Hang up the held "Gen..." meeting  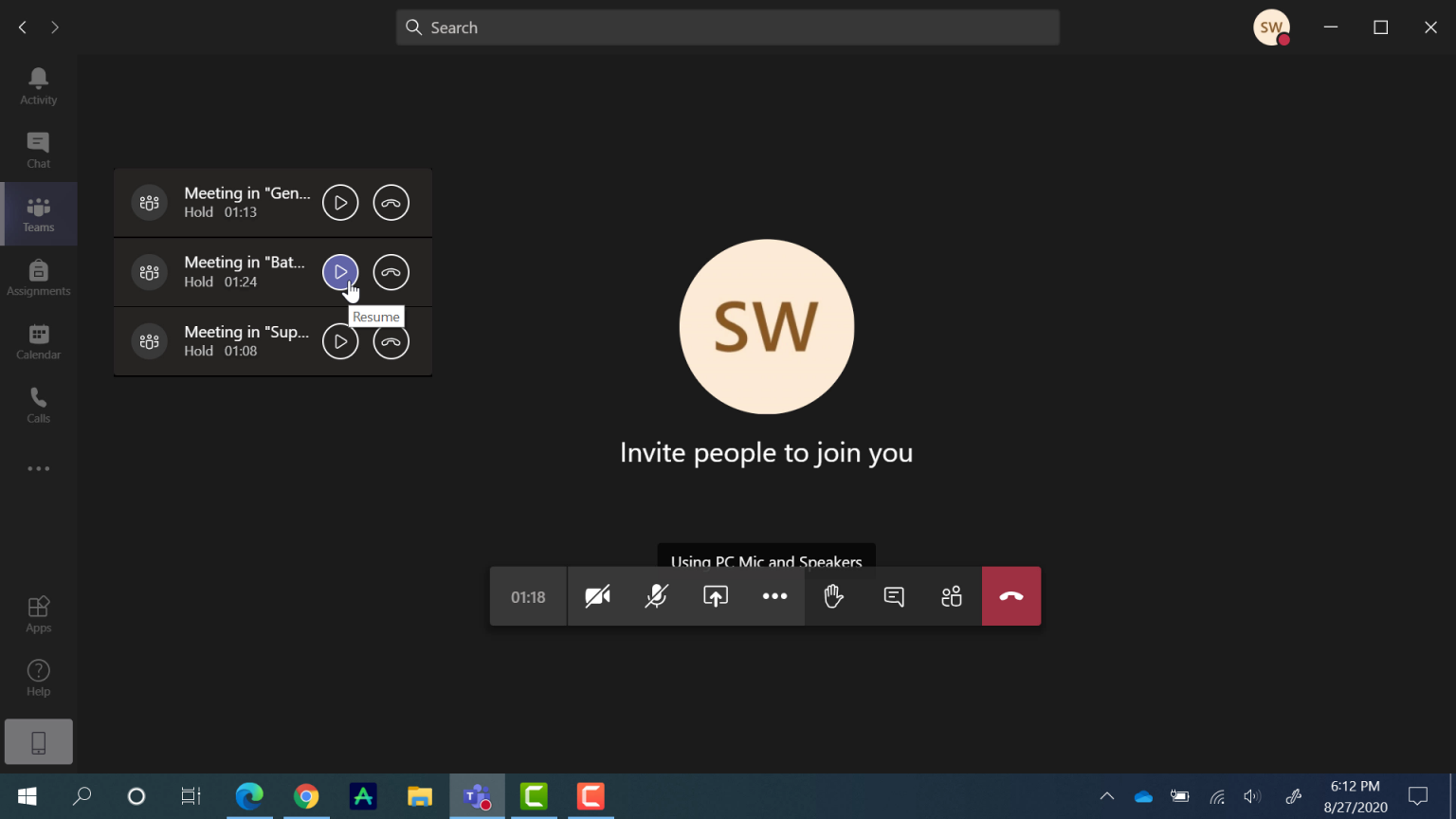(x=391, y=203)
